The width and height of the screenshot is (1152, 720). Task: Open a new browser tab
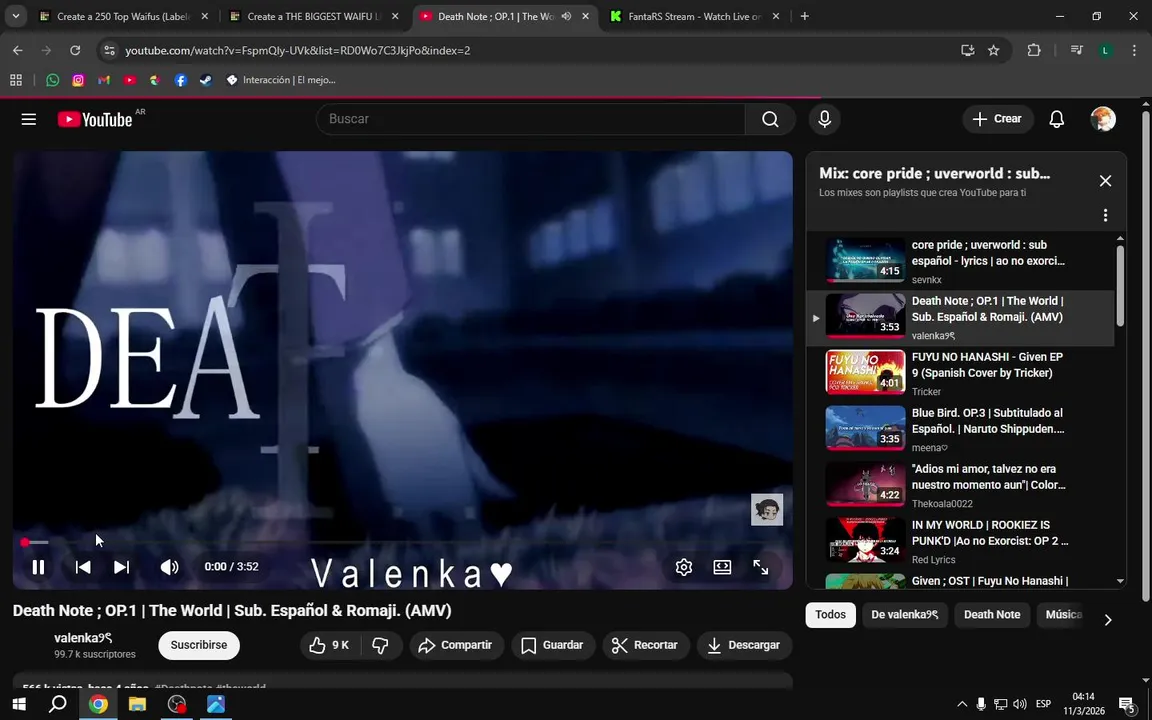[x=804, y=16]
